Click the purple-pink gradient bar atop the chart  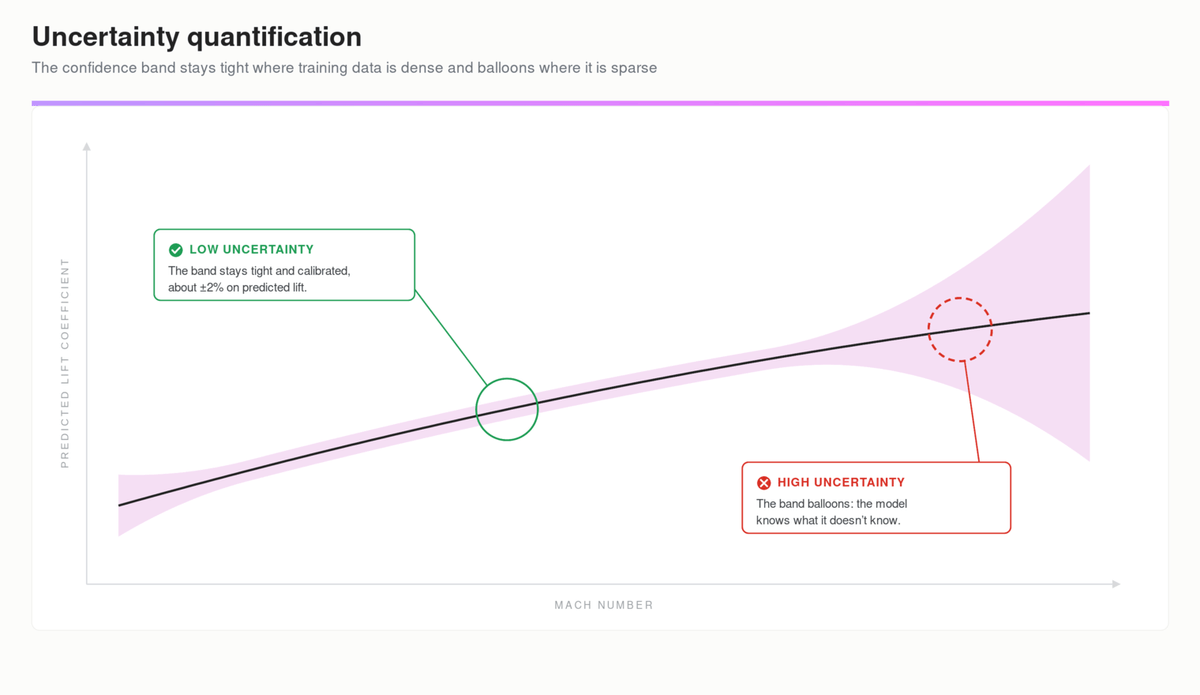tap(600, 103)
